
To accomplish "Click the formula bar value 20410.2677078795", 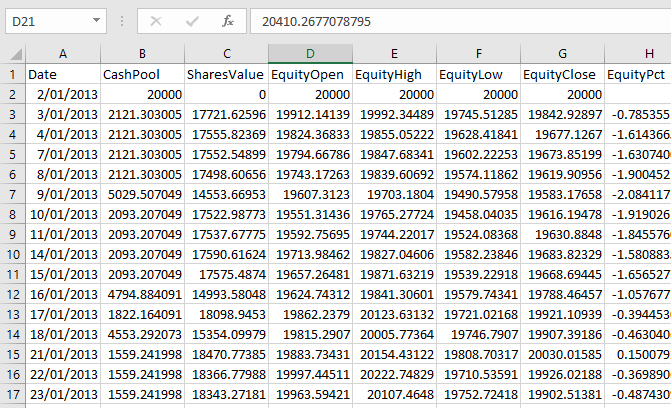I will [x=316, y=21].
